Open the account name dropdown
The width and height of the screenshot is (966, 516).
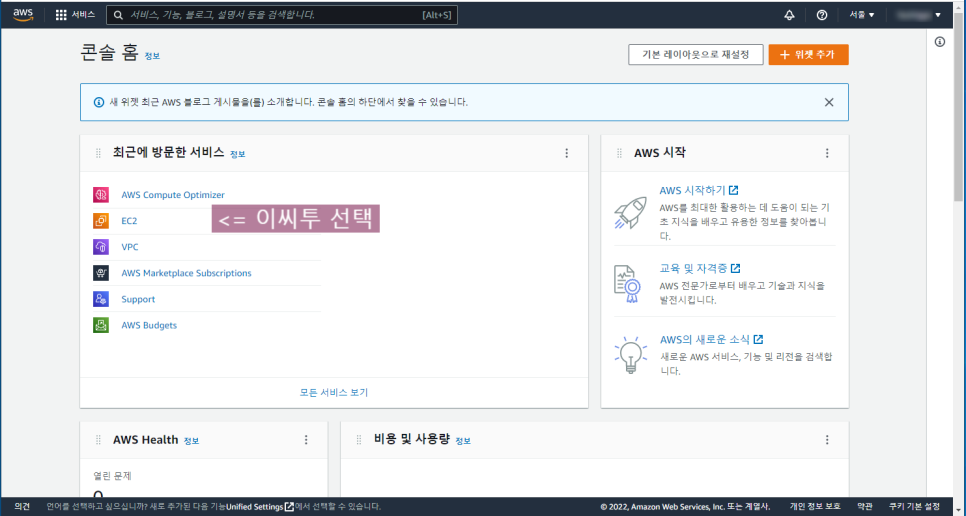(917, 15)
